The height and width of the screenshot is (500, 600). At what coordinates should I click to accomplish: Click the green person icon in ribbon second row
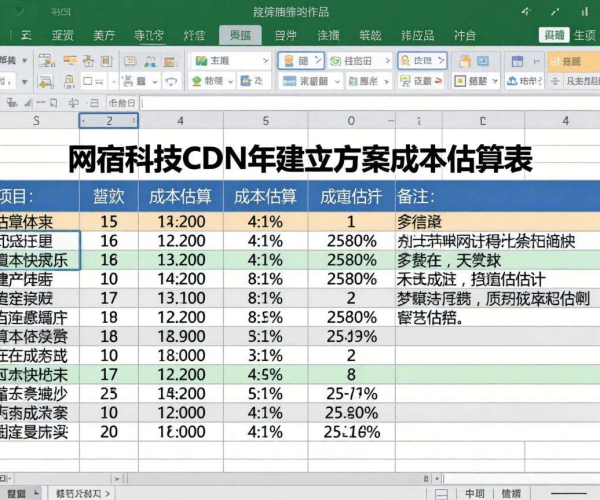click(197, 81)
